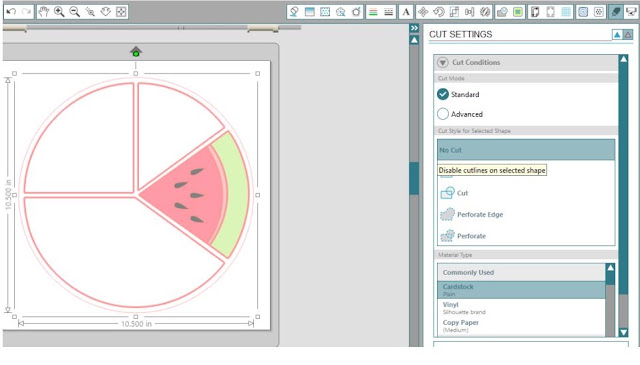Screen dimensions: 640x365
Task: Select Vinyl Silhouette brand material
Action: tap(521, 308)
